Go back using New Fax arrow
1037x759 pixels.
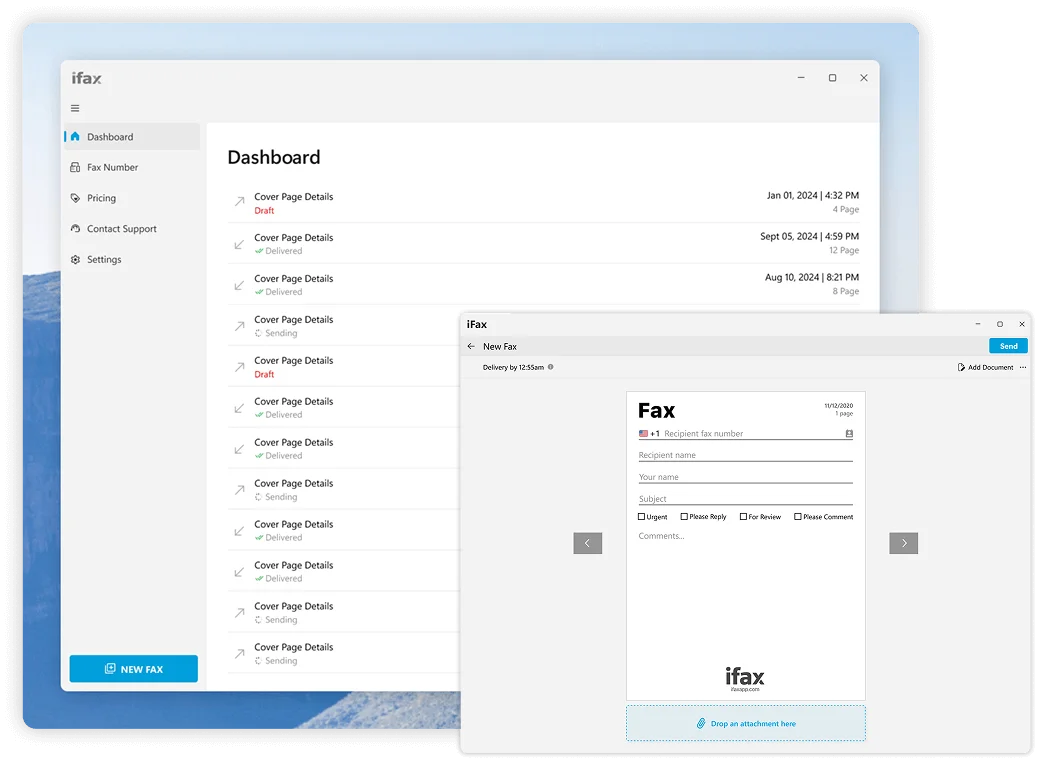coord(471,346)
